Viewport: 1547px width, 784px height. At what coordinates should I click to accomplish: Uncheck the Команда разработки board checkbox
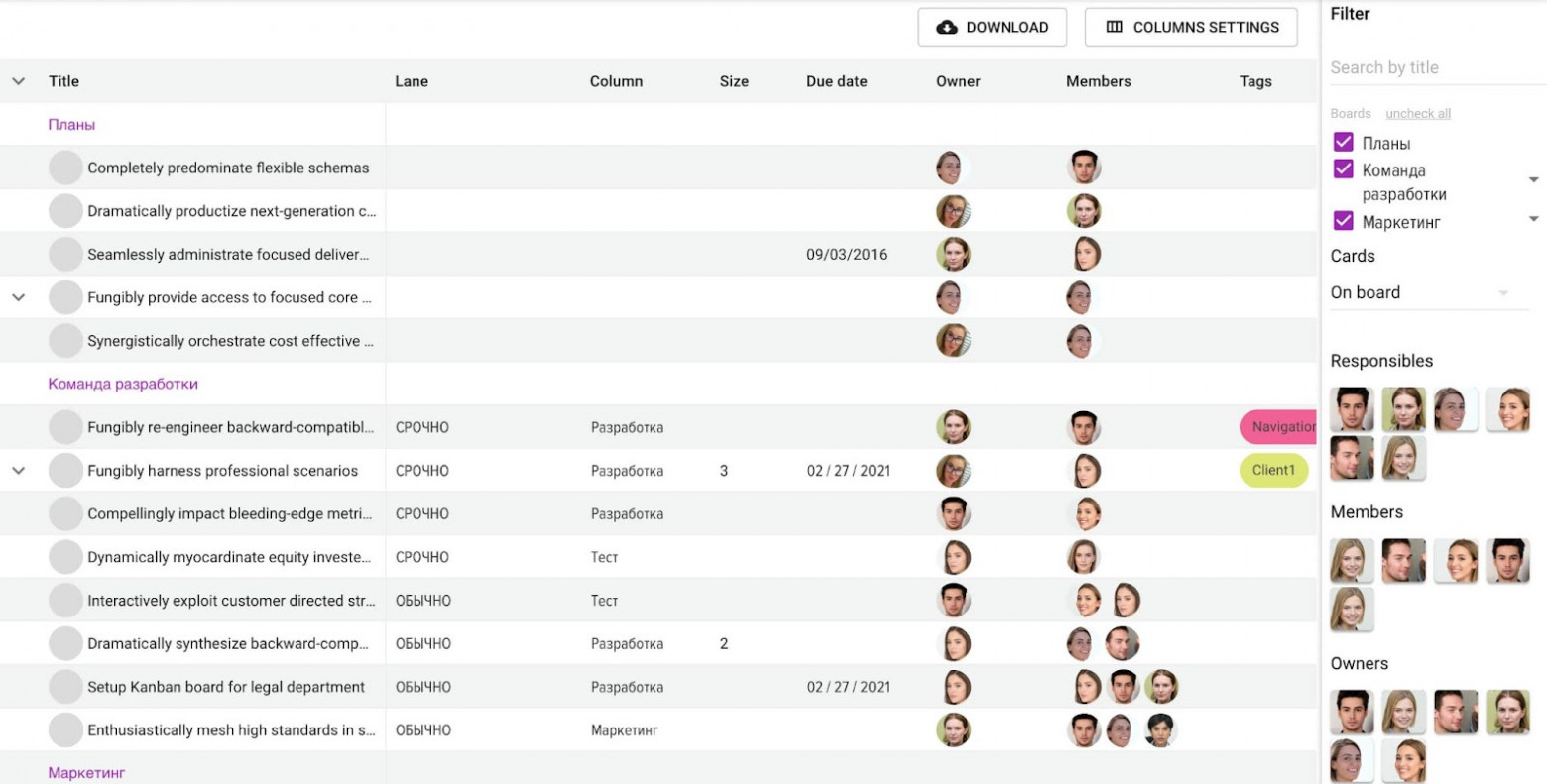[x=1343, y=169]
